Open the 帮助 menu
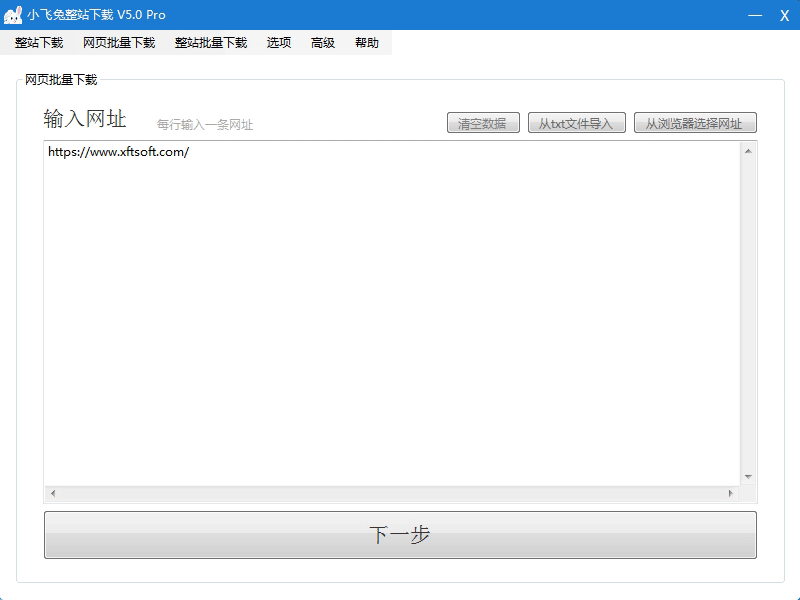This screenshot has width=800, height=600. point(367,43)
